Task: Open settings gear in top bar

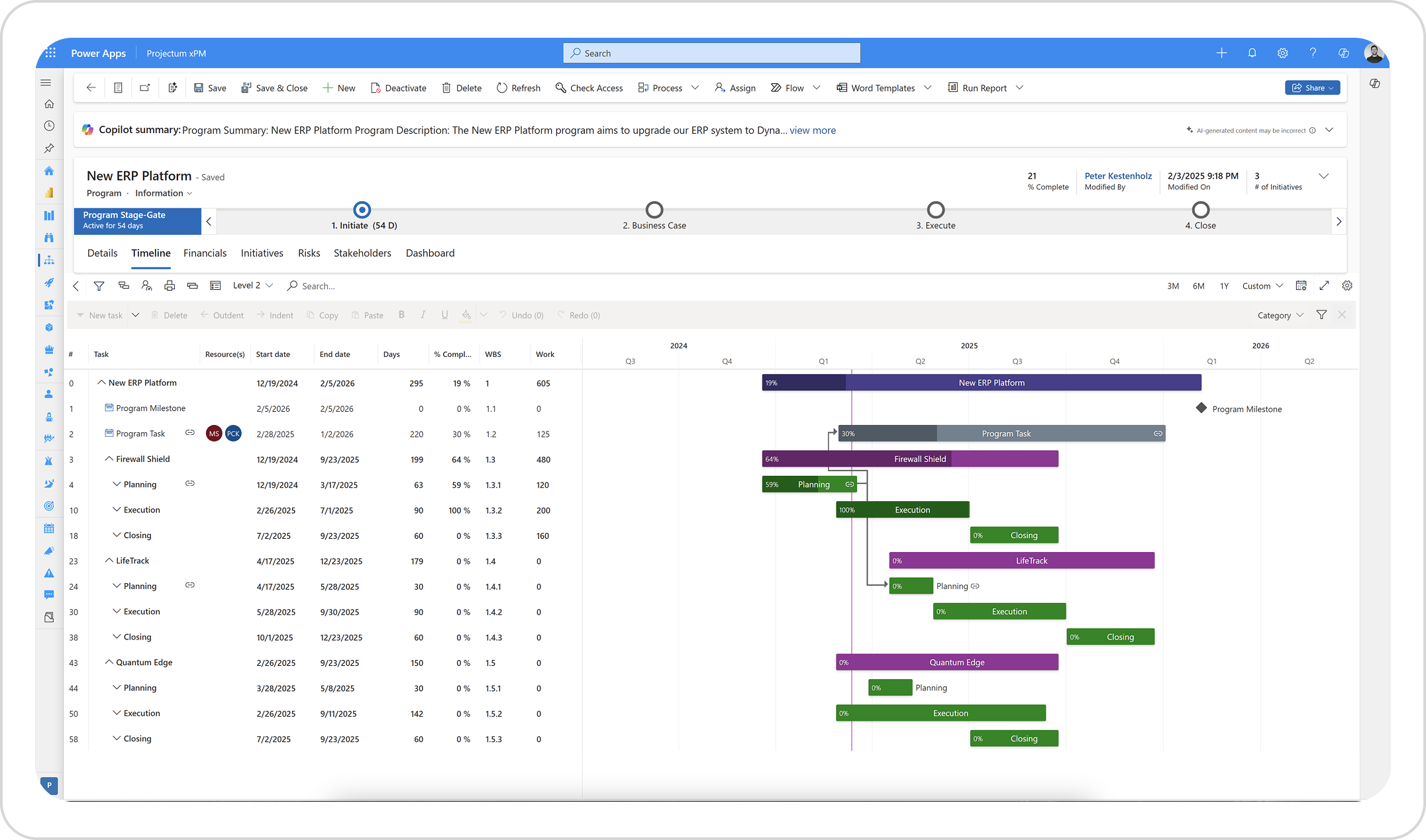Action: pyautogui.click(x=1282, y=53)
